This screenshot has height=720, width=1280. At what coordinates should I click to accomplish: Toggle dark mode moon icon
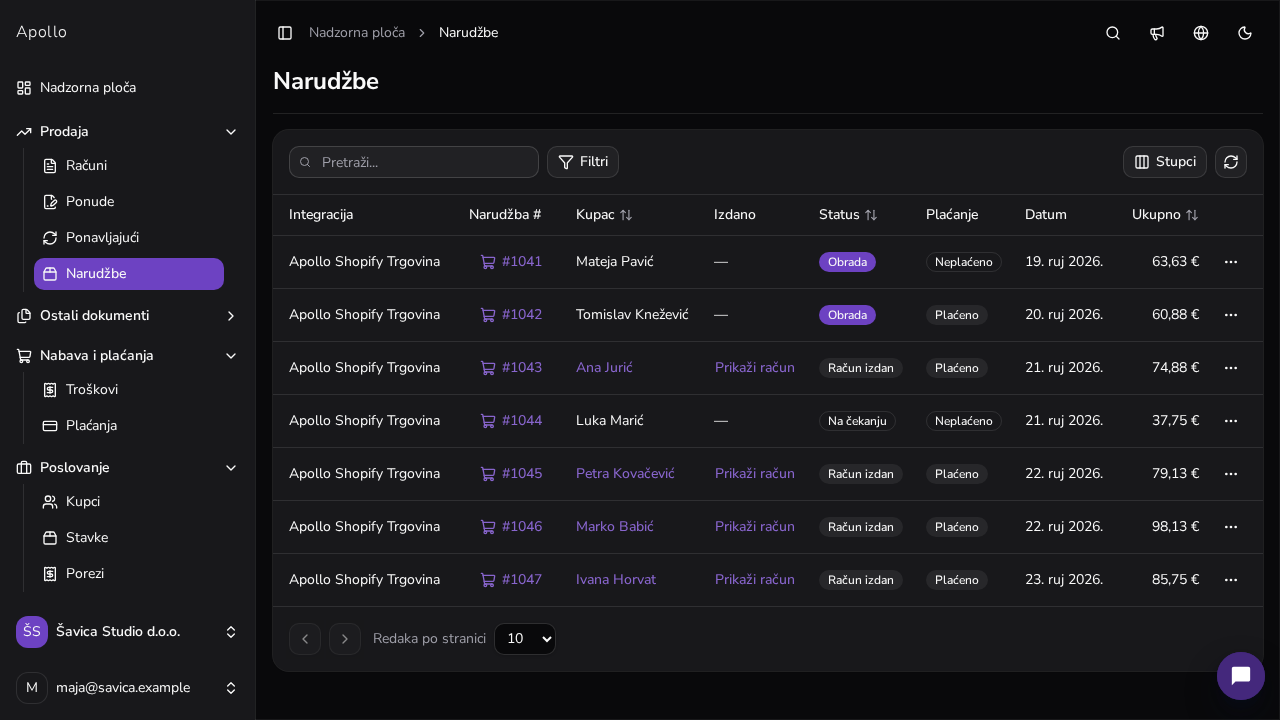[x=1245, y=33]
